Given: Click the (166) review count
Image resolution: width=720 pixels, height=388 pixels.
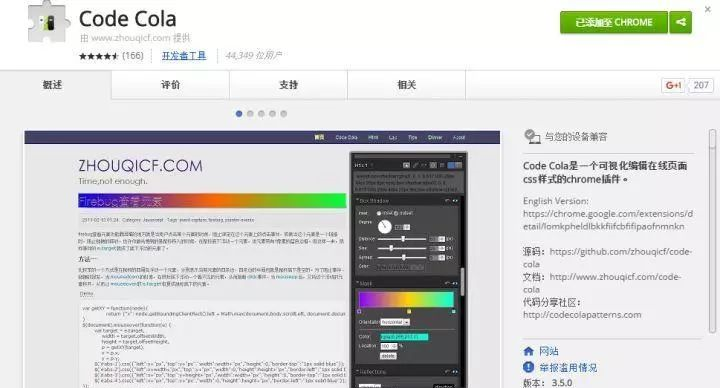Looking at the screenshot, I should (133, 56).
